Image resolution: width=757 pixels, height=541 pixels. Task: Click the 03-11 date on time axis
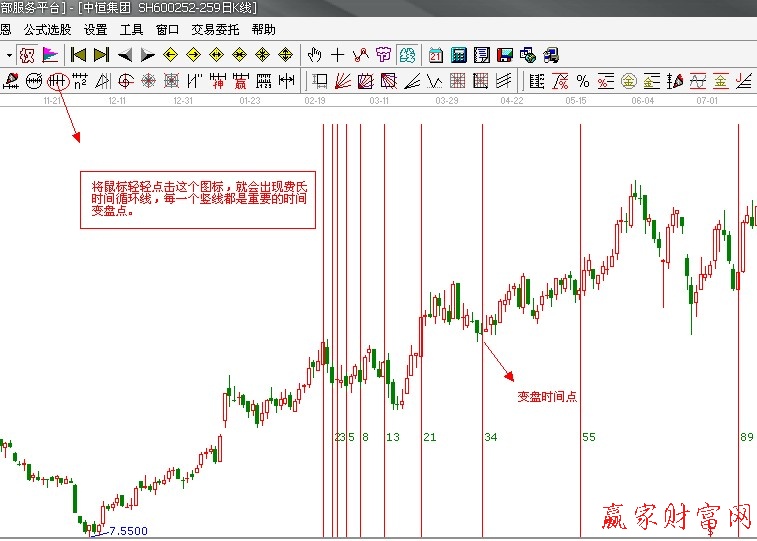point(379,101)
